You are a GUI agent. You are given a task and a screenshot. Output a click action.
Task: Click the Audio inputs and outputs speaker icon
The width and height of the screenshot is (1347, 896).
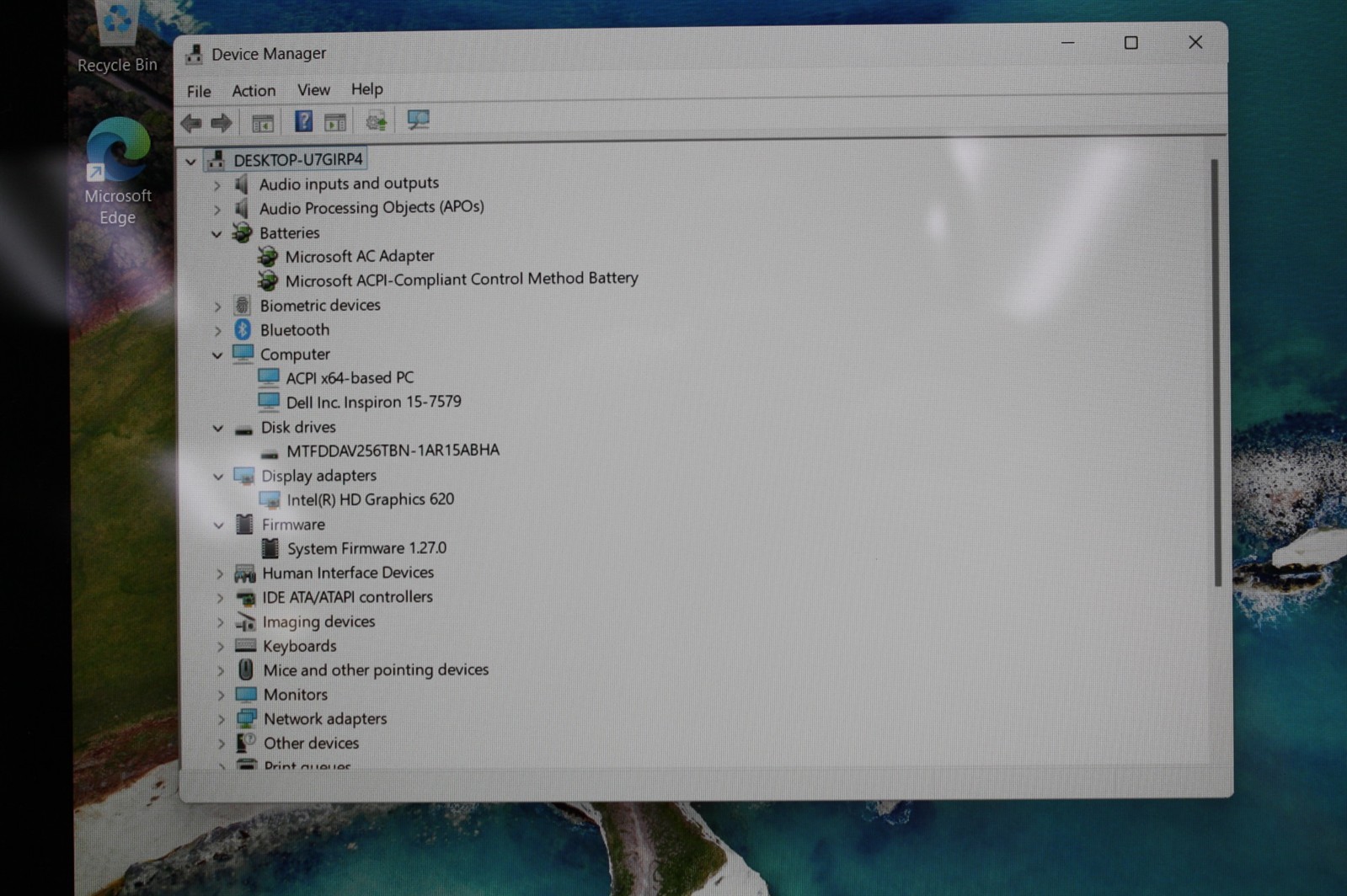coord(242,184)
